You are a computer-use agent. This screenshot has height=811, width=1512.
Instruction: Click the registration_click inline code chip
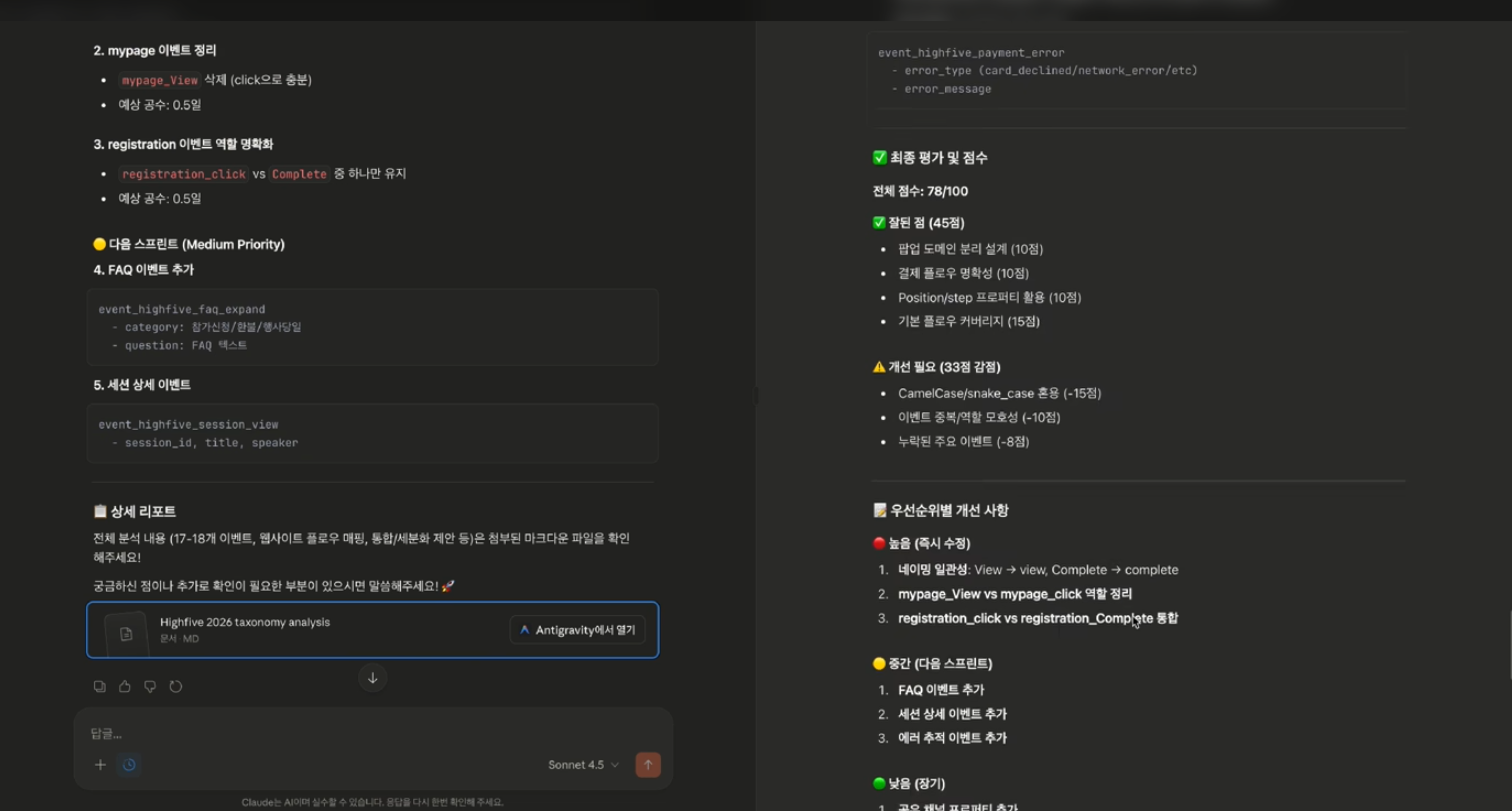tap(183, 174)
